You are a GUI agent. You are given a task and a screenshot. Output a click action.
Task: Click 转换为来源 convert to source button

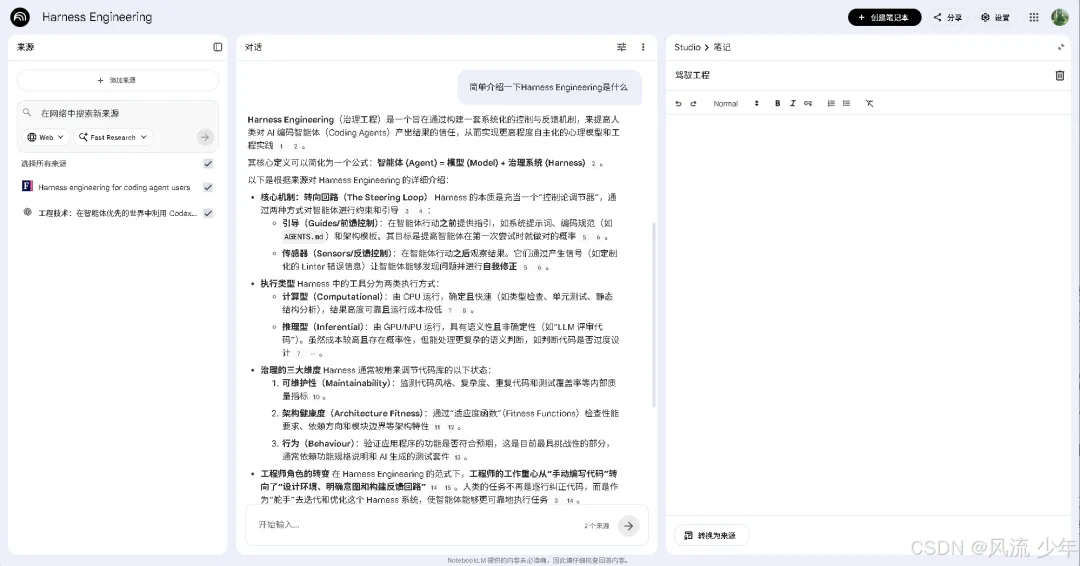(711, 535)
